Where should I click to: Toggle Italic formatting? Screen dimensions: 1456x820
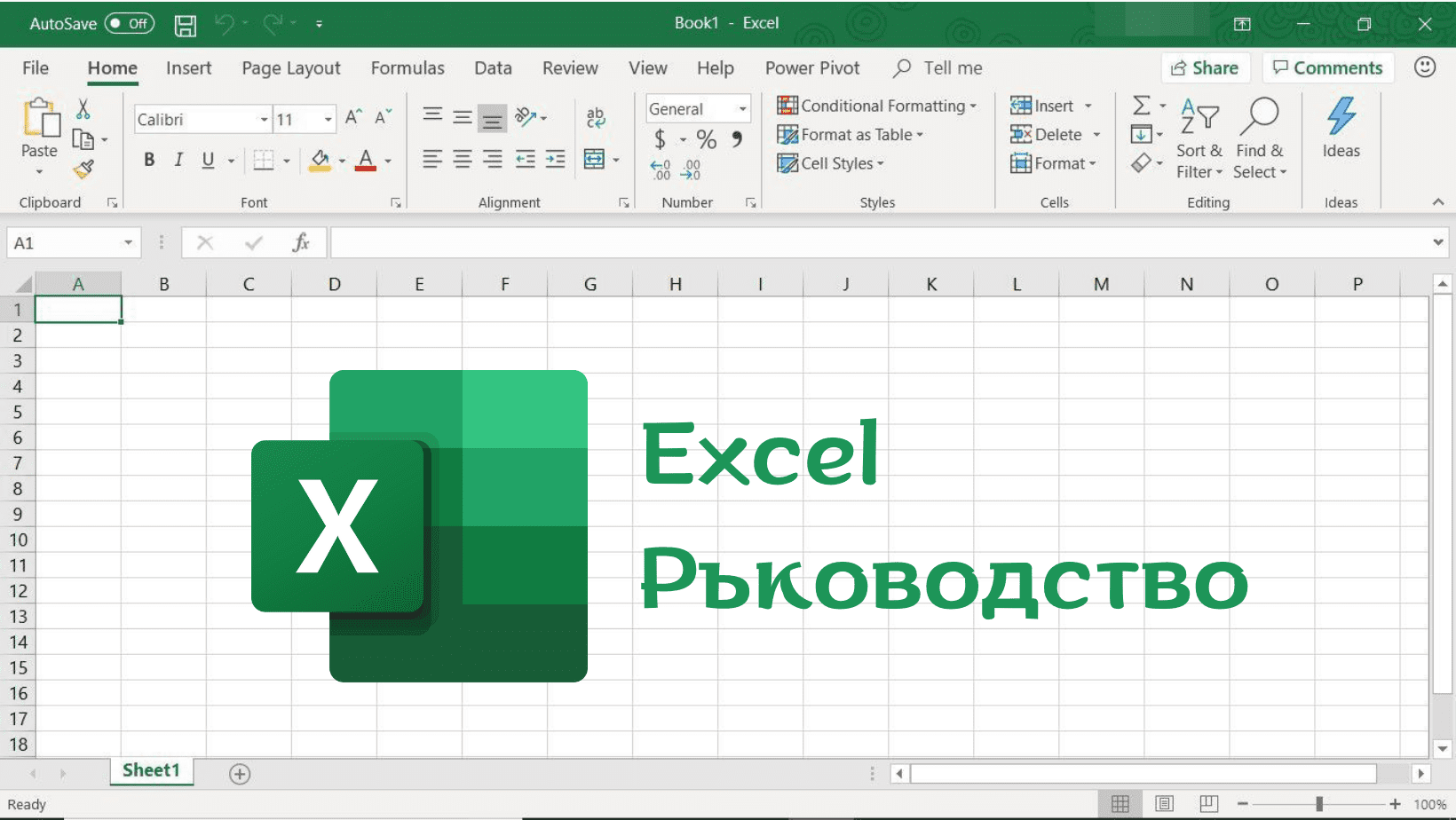[178, 160]
